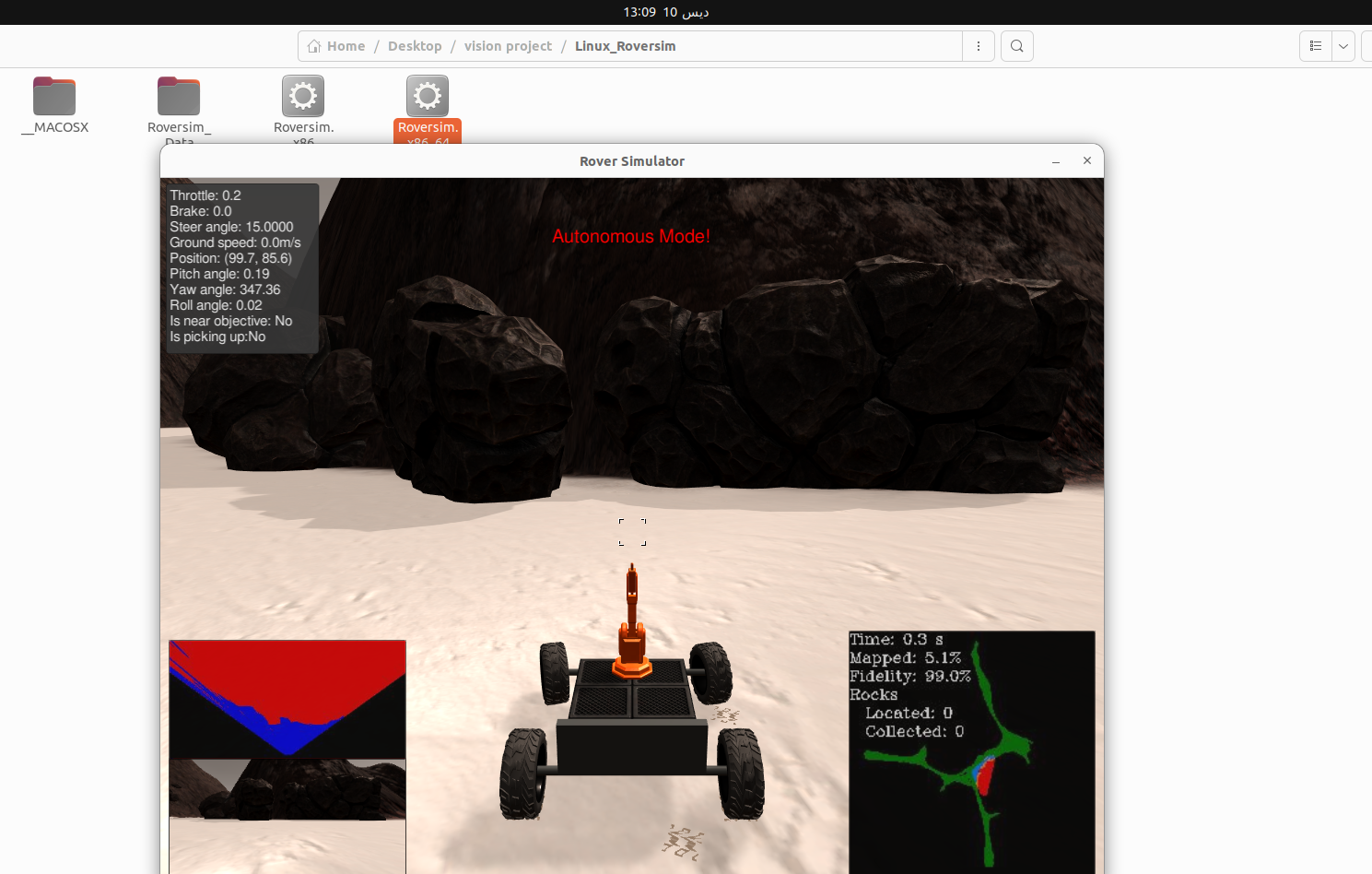Screen dimensions: 1372x874
Task: Click the Rover Simulator title bar
Action: point(632,161)
